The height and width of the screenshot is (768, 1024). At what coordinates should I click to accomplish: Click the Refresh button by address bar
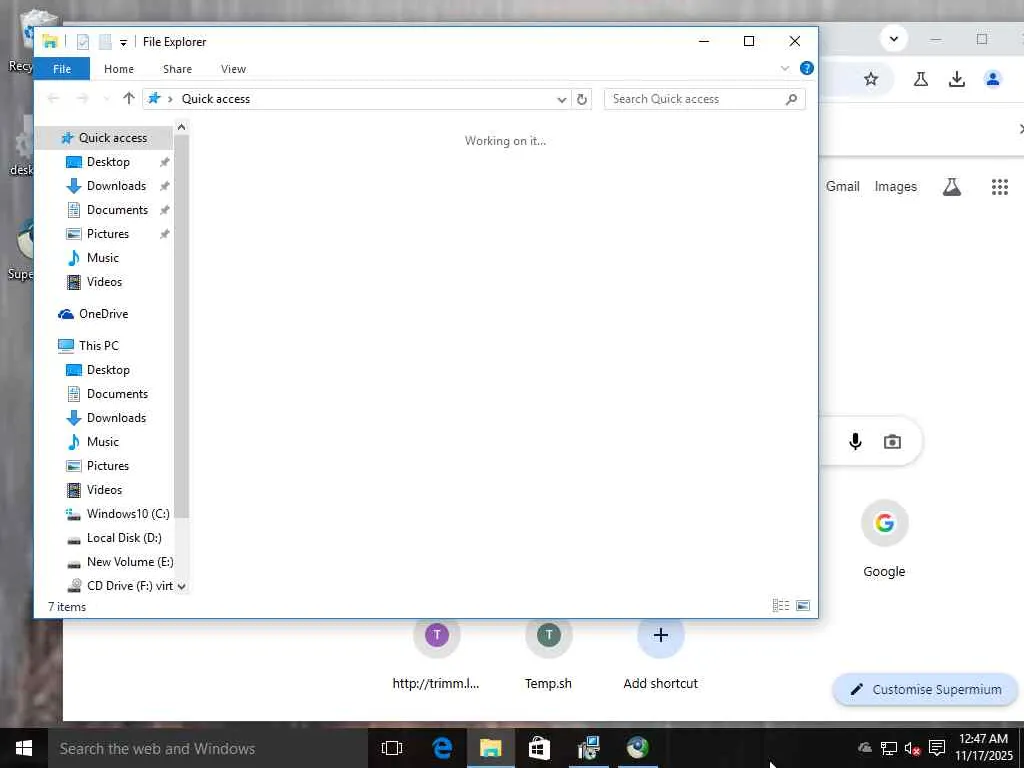click(x=582, y=99)
